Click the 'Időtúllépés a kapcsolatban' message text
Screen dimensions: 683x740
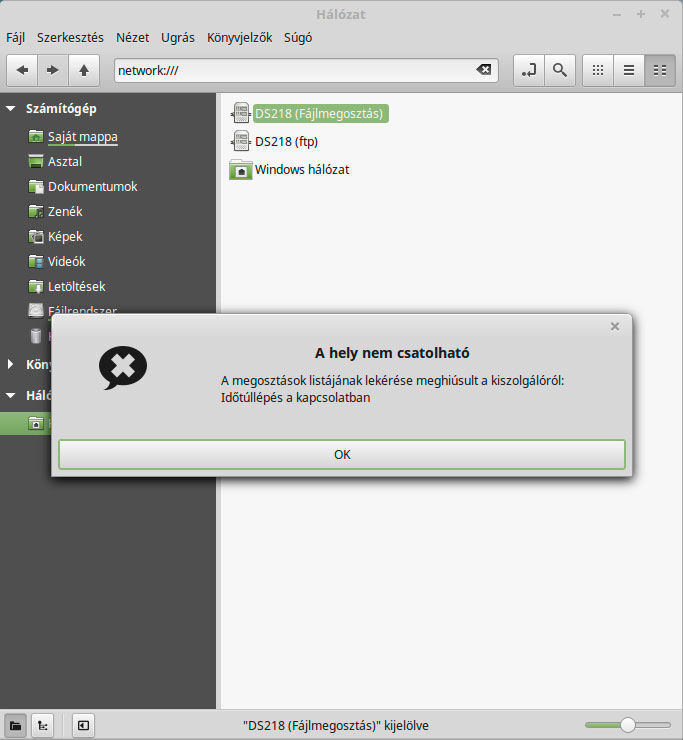tap(295, 398)
